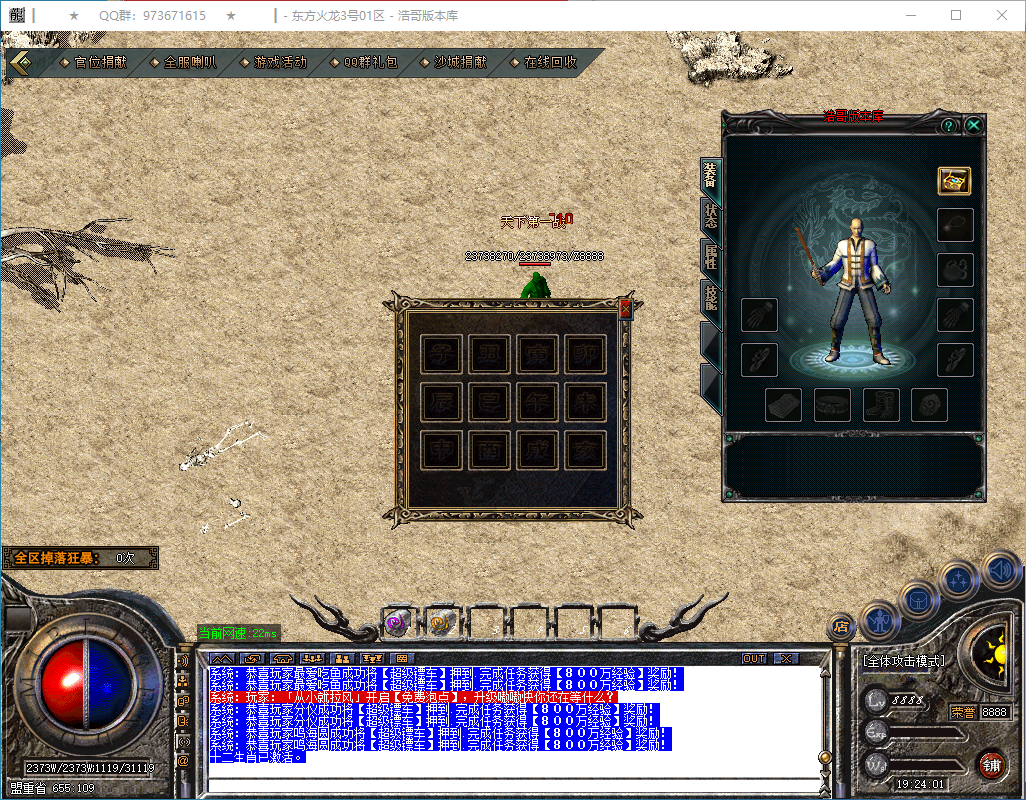Select the 寅 zodiac tile
Screen dimensions: 1026x800
pyautogui.click(x=537, y=354)
